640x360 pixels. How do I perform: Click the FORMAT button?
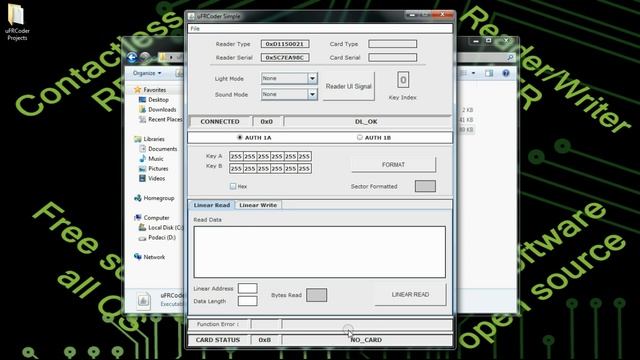coord(393,164)
